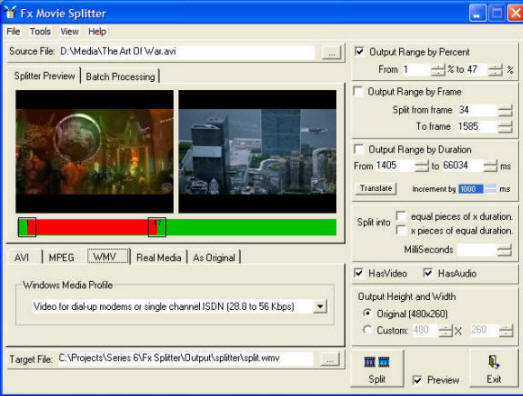Click the left video preview thumbnail

pos(95,151)
